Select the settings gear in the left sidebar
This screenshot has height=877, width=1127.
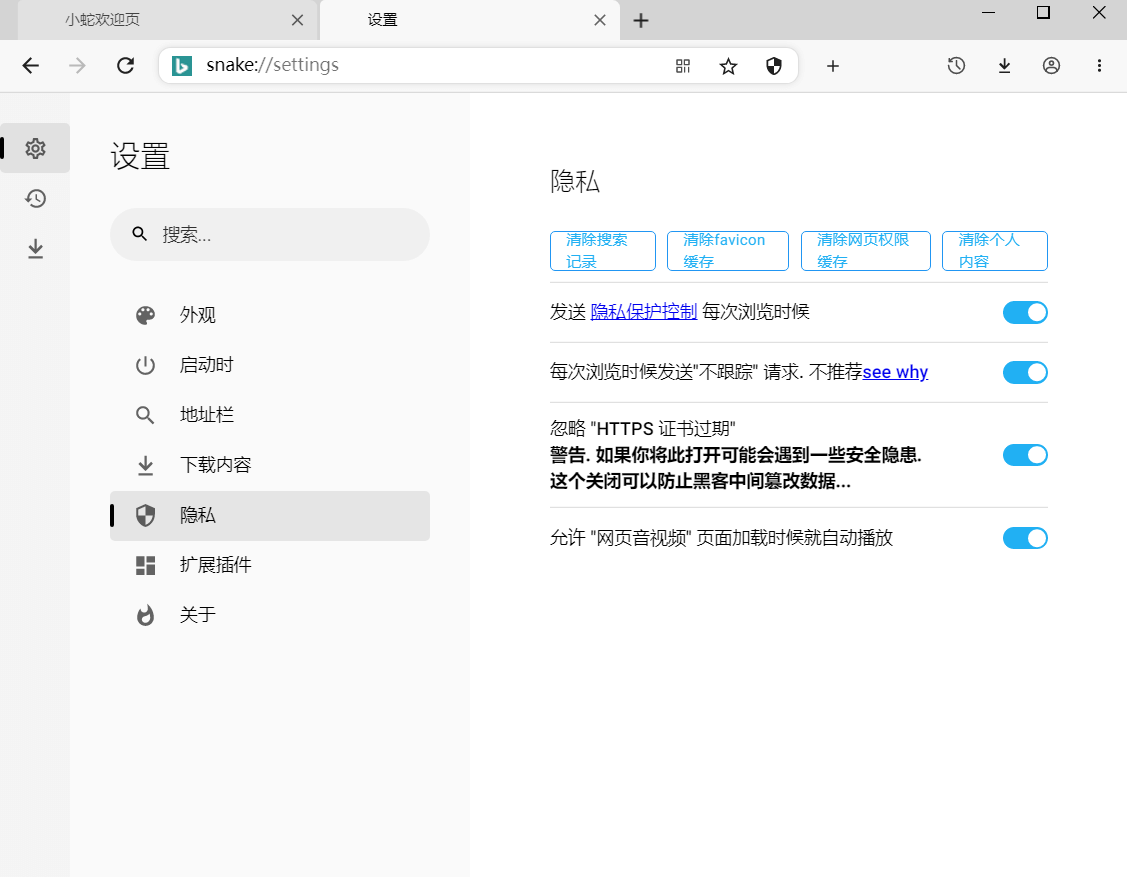35,147
